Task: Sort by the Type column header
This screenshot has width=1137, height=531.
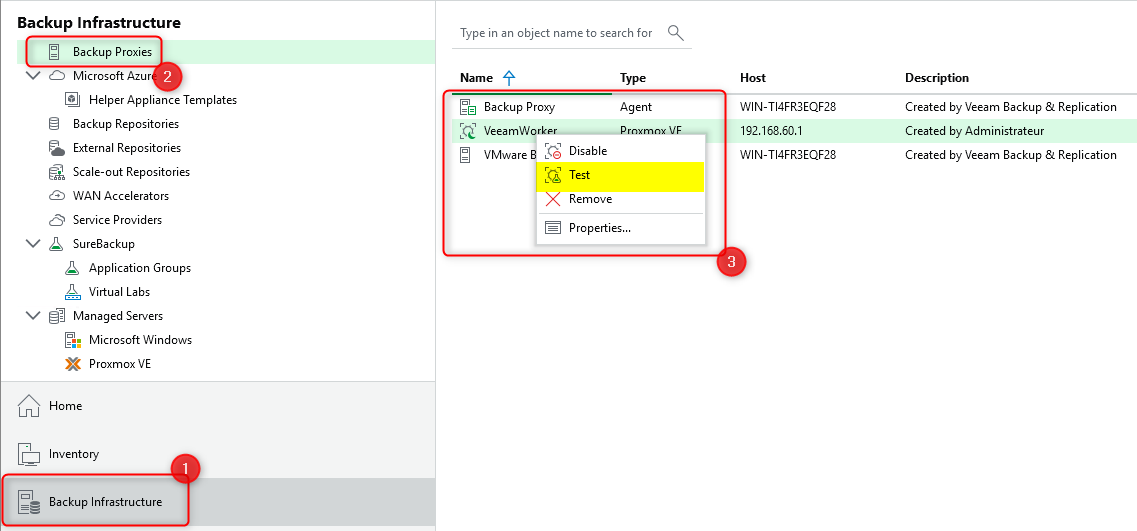Action: click(x=632, y=78)
